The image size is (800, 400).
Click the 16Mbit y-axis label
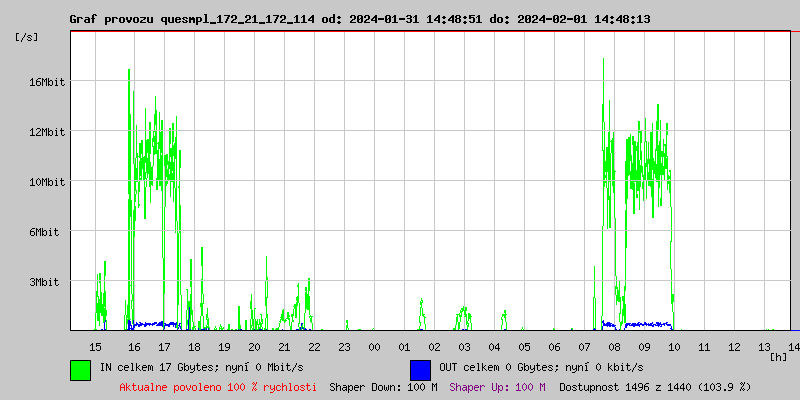46,82
